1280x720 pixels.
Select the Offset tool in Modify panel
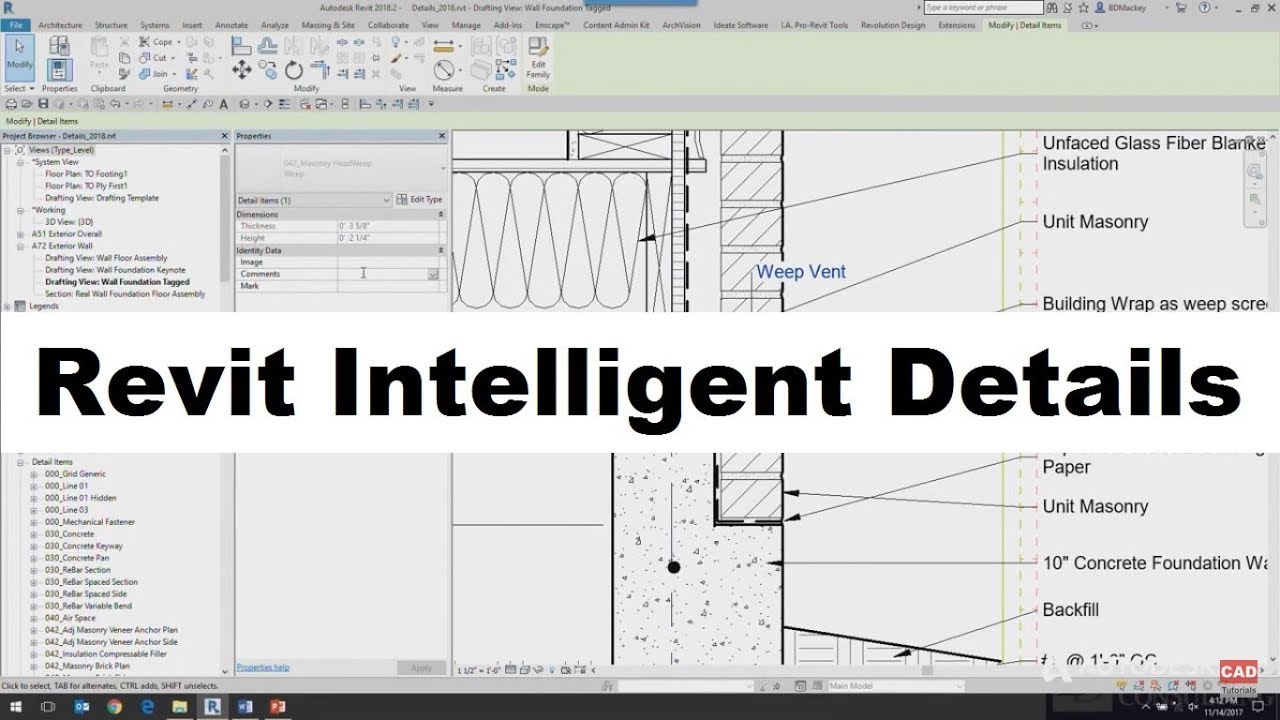click(x=267, y=45)
